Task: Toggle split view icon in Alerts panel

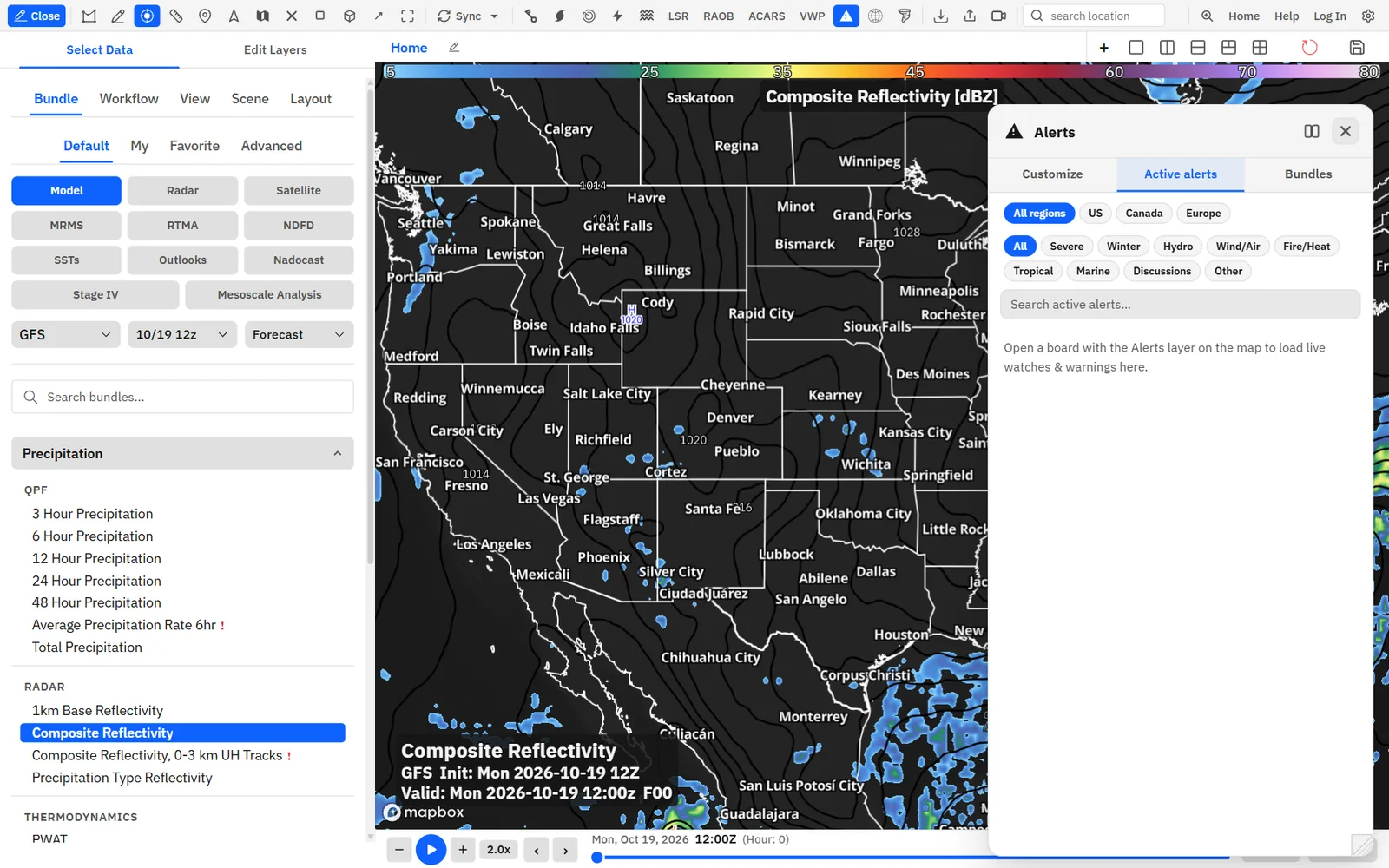Action: coord(1312,131)
